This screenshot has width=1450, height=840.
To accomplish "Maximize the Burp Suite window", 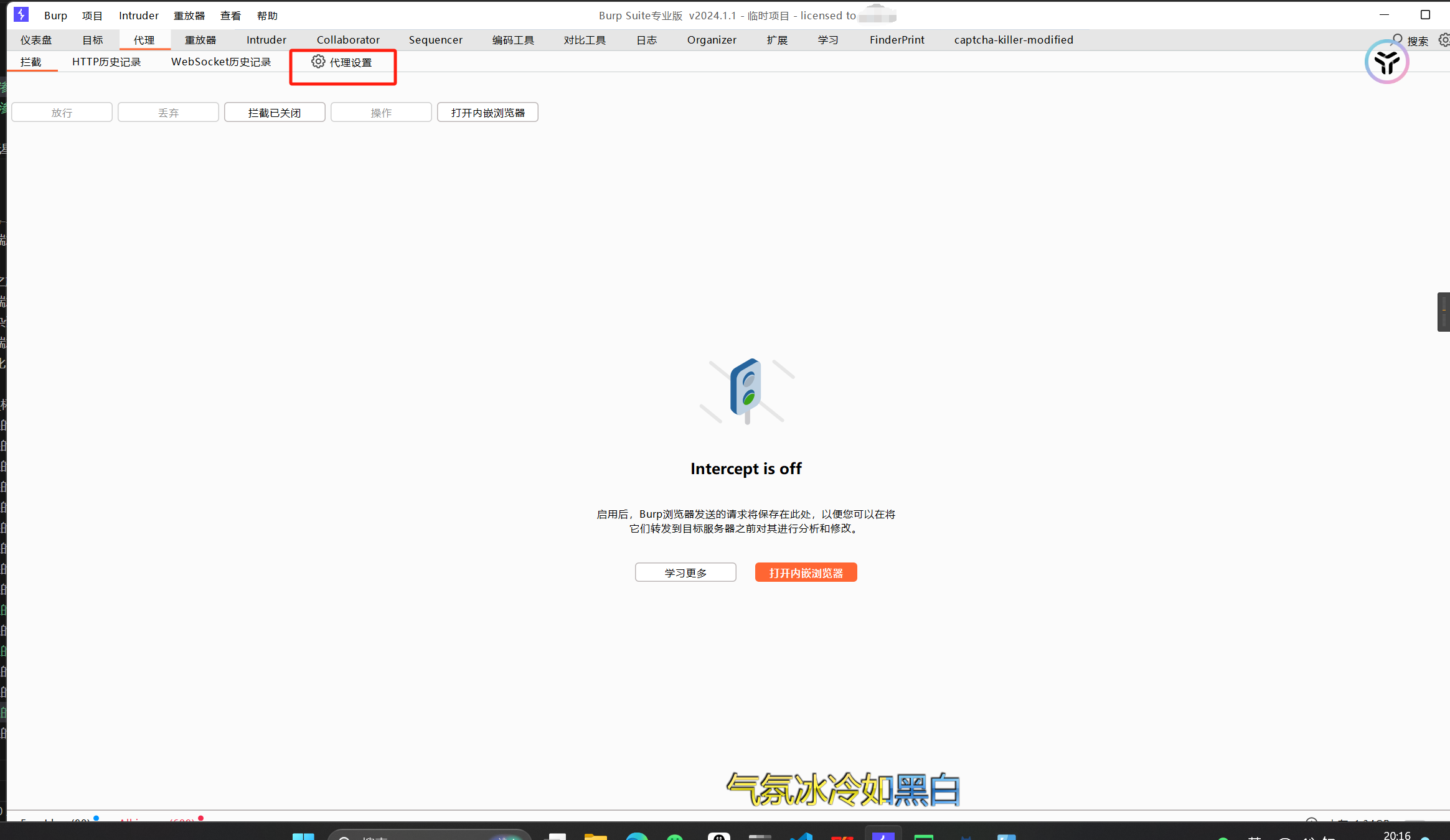I will 1425,15.
